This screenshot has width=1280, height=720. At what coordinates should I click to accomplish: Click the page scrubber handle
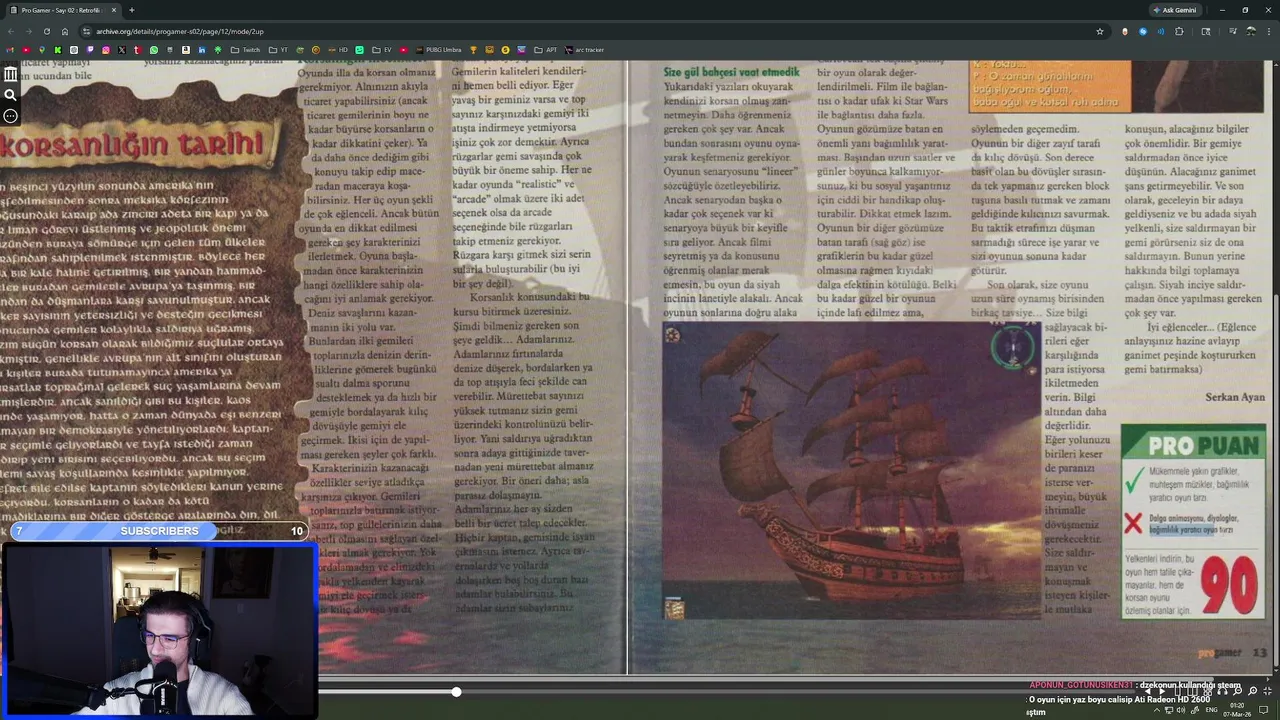(x=456, y=692)
